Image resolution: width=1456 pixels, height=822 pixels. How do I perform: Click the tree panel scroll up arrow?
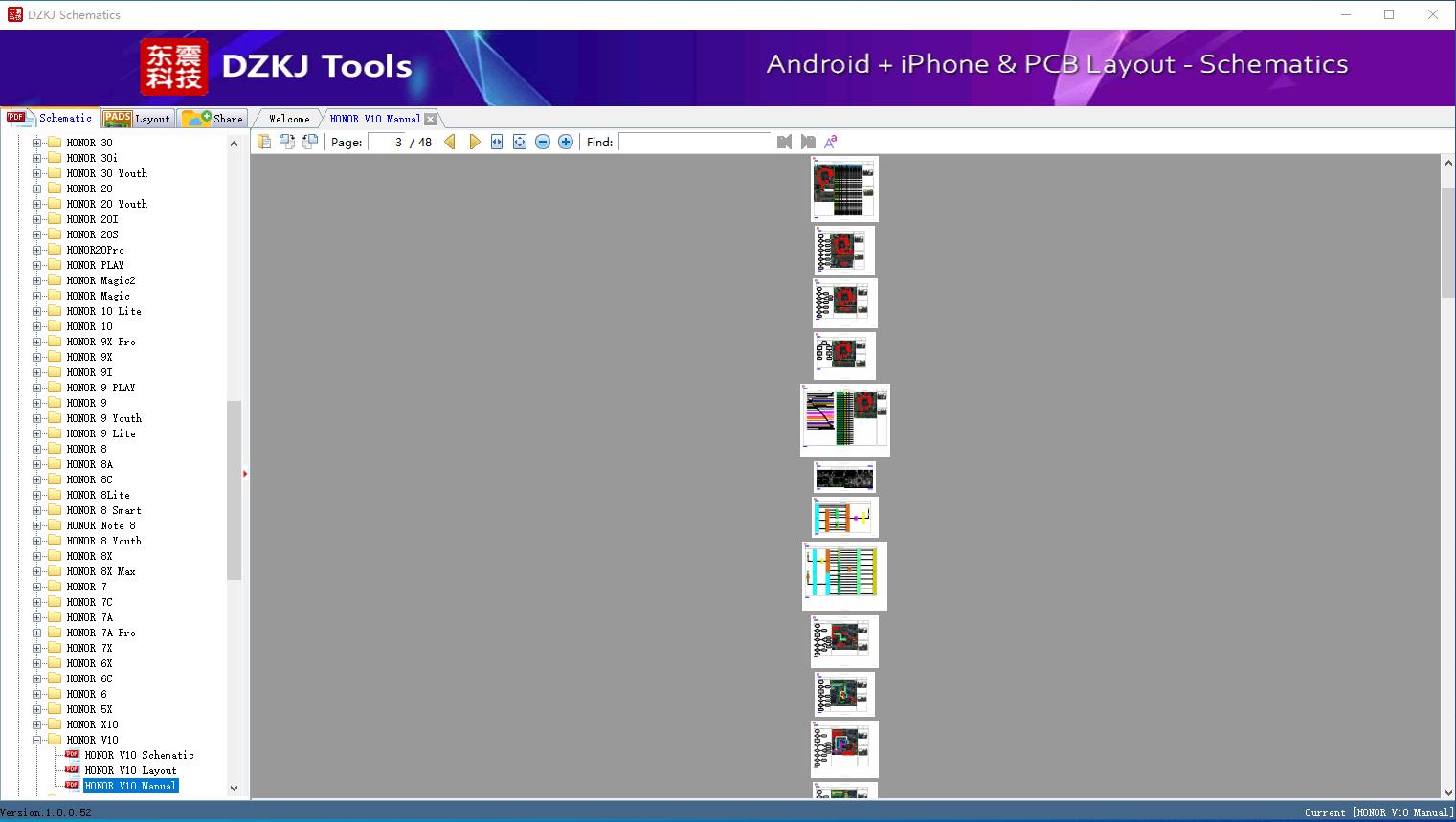point(234,144)
